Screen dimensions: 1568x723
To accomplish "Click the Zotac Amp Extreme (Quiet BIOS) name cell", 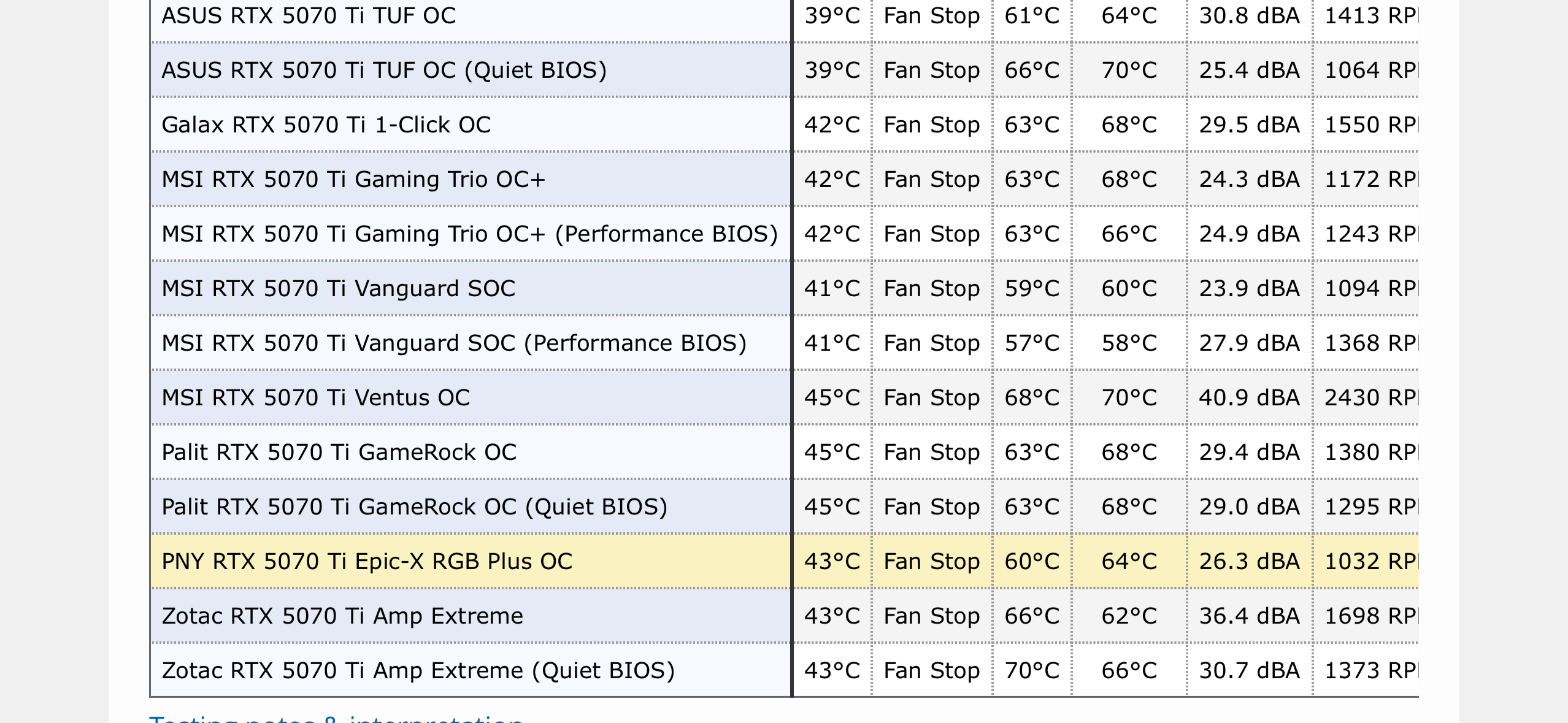I will coord(471,670).
